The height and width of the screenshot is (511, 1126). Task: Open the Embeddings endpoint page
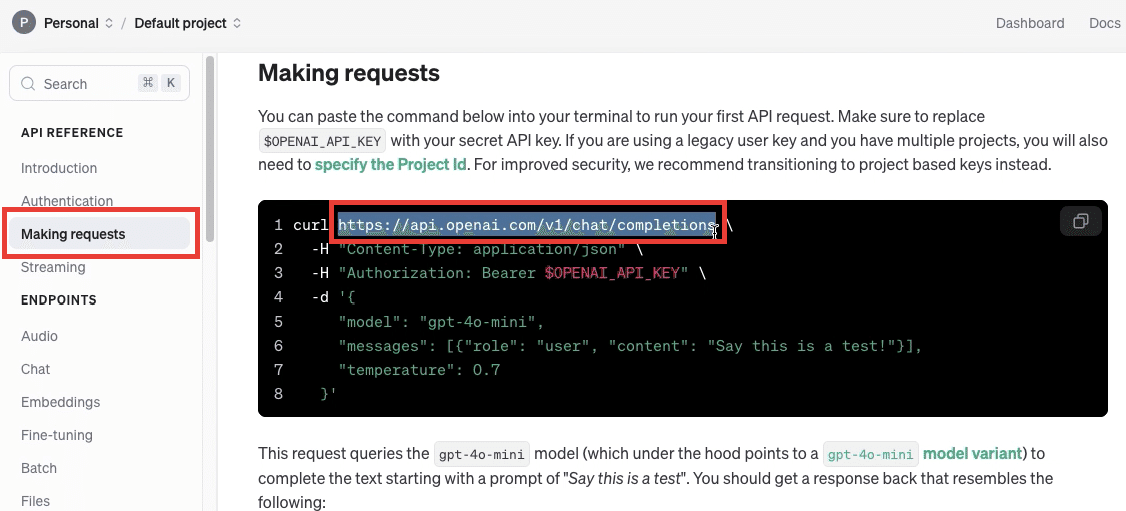[60, 403]
